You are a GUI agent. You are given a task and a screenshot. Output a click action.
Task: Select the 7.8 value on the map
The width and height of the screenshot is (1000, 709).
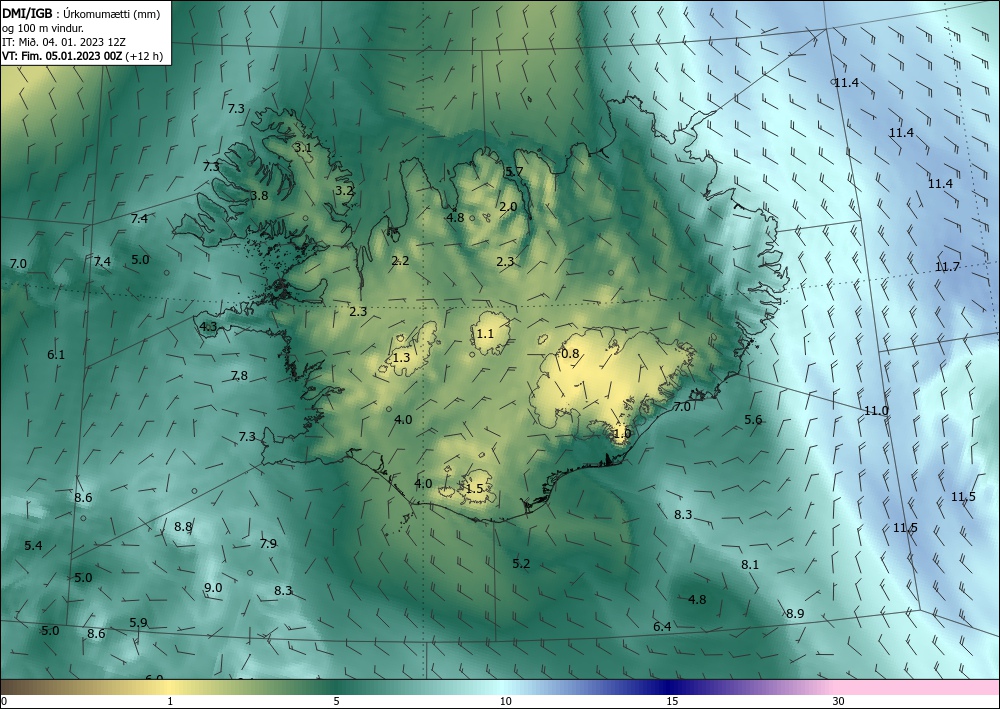pyautogui.click(x=239, y=376)
